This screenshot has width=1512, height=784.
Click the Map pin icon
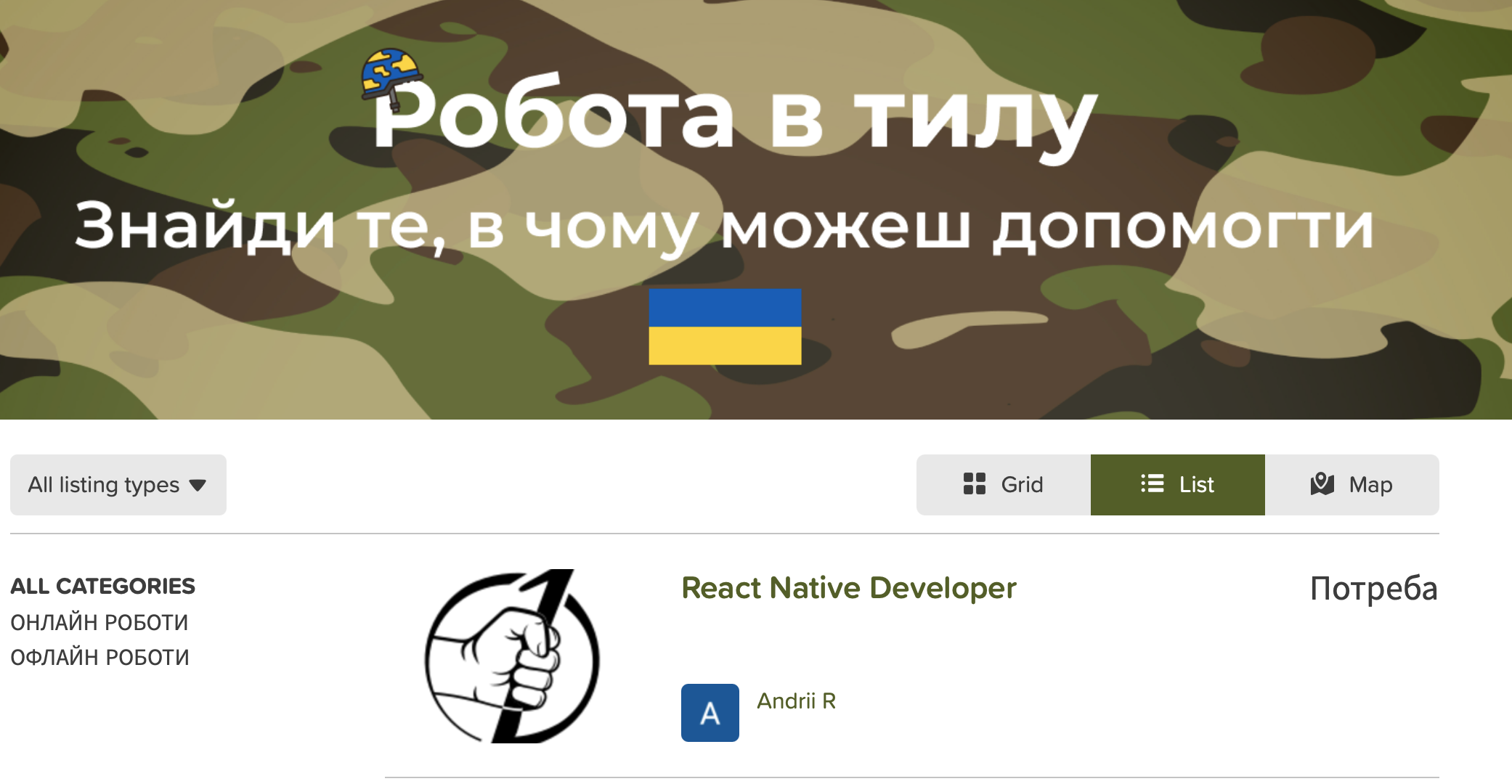1322,484
